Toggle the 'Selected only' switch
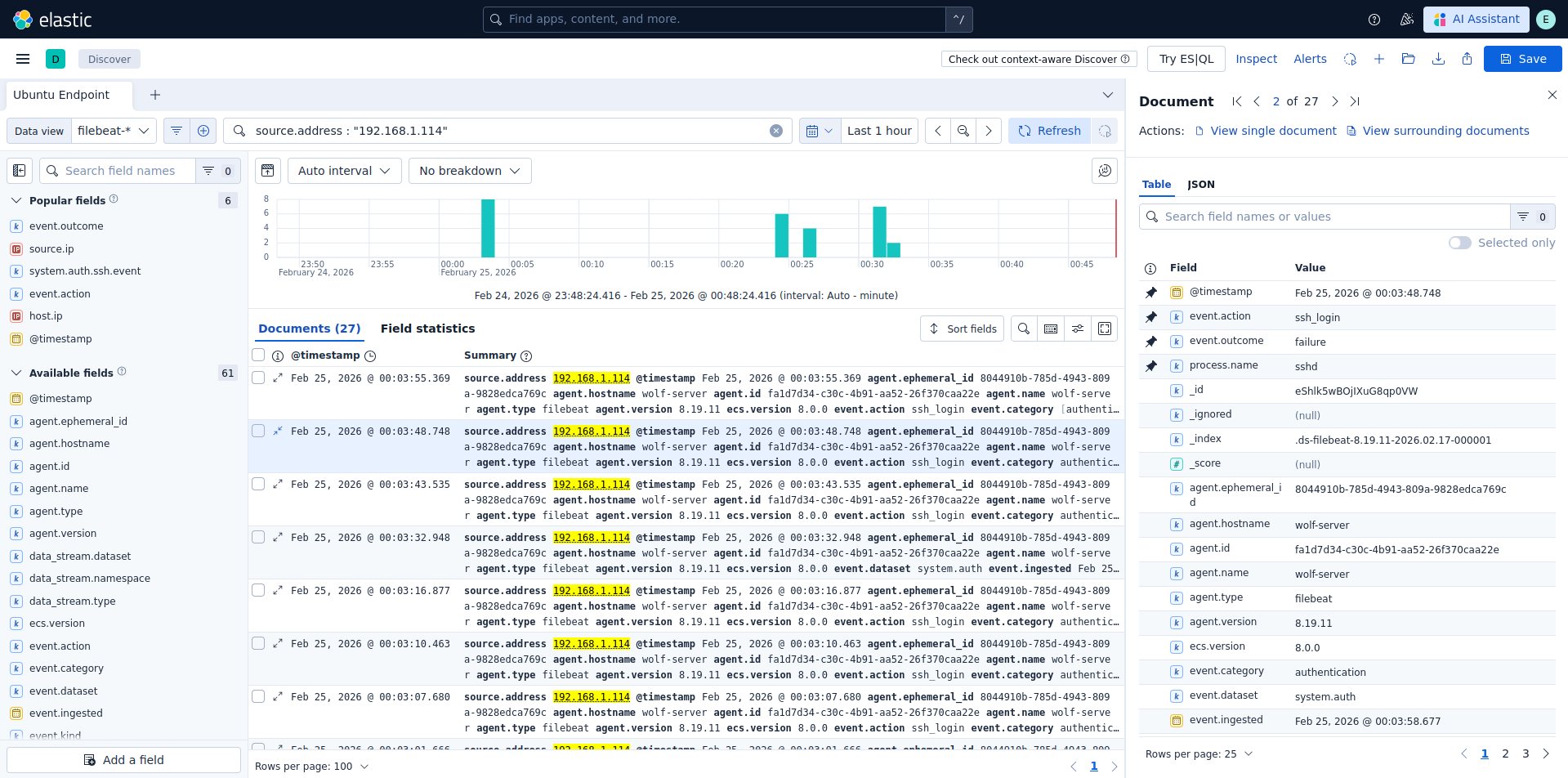The image size is (1568, 778). point(1459,243)
